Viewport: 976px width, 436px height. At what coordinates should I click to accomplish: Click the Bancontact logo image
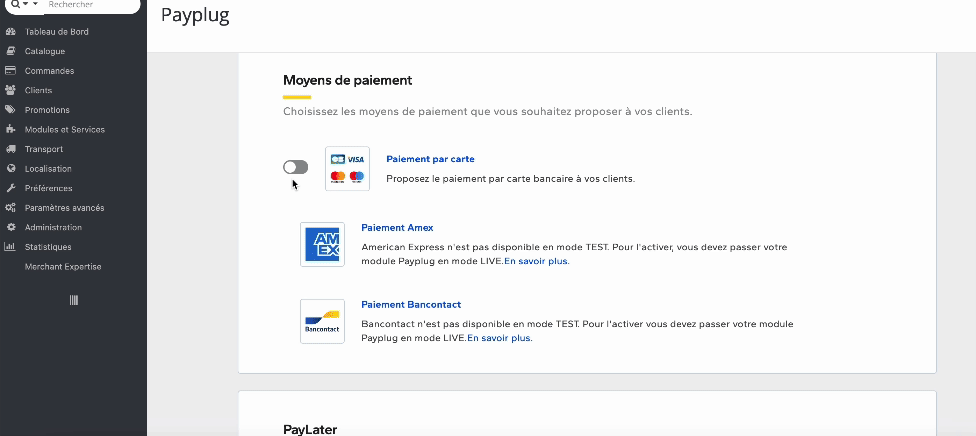(x=322, y=321)
